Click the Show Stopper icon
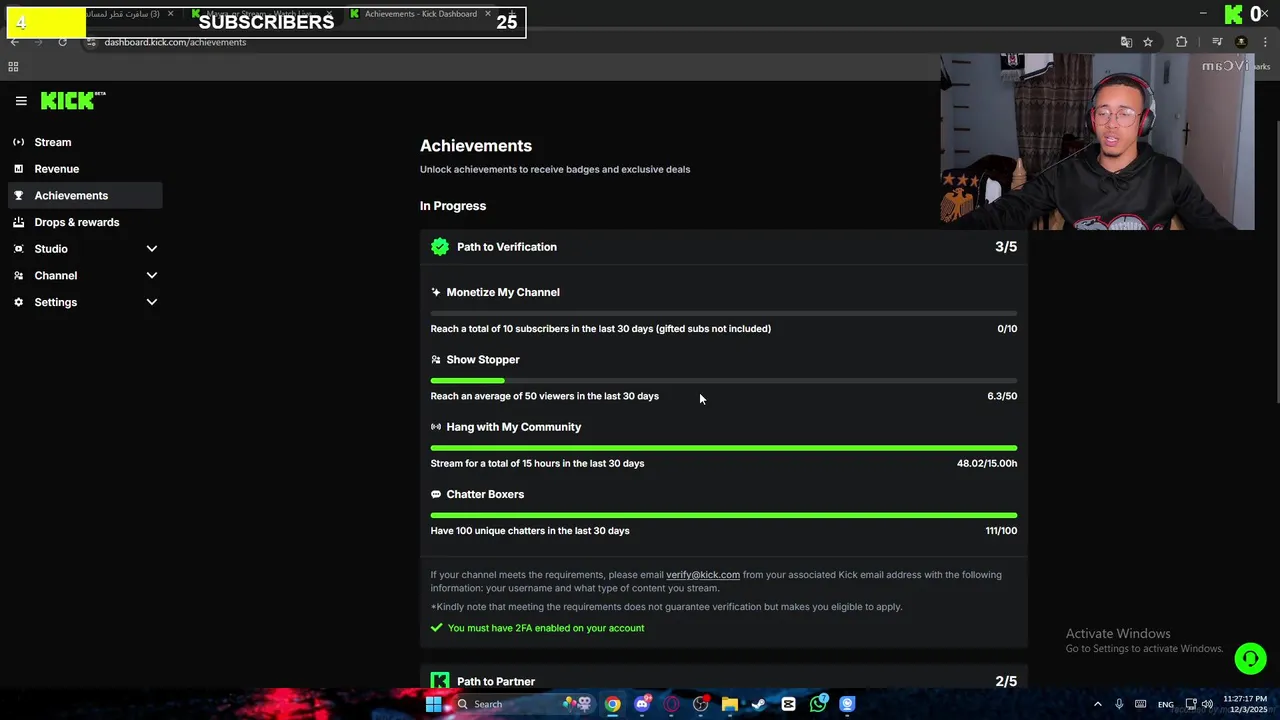Image resolution: width=1280 pixels, height=720 pixels. 436,360
